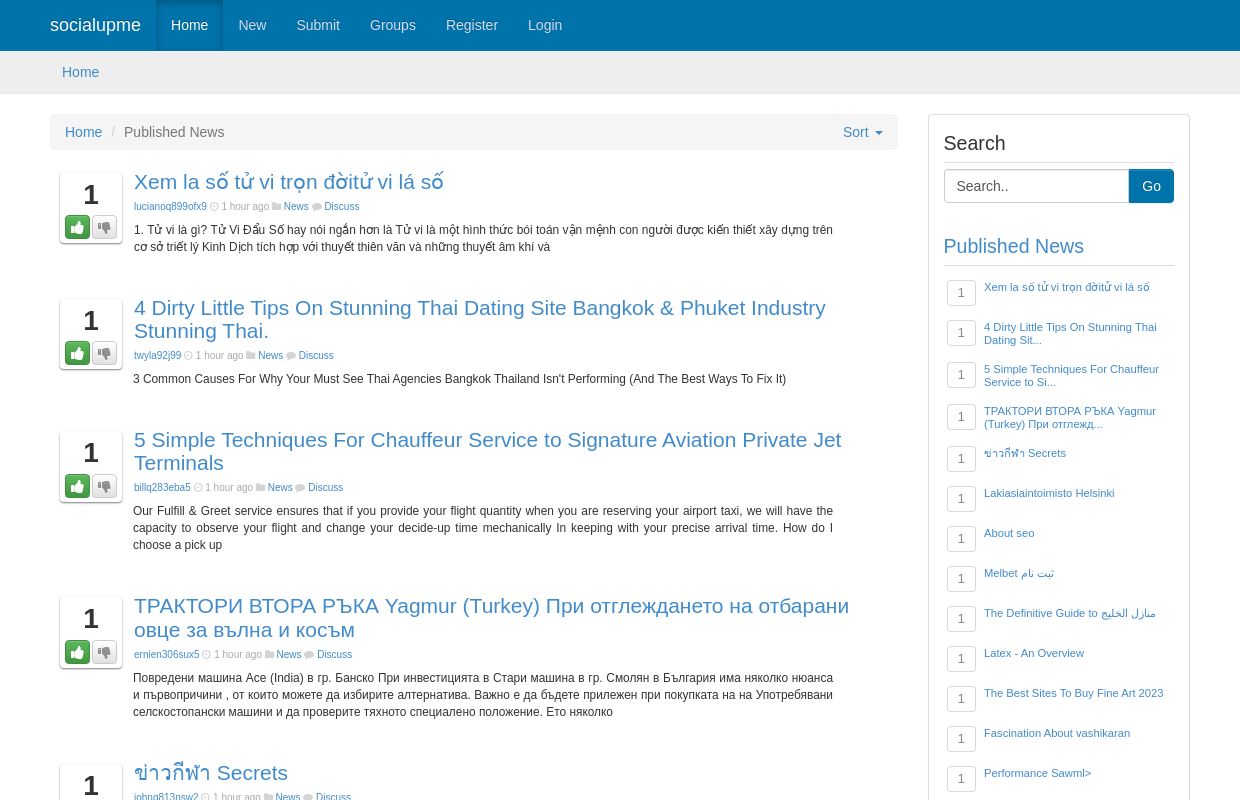Upvote the chauffeur service post

[77, 486]
